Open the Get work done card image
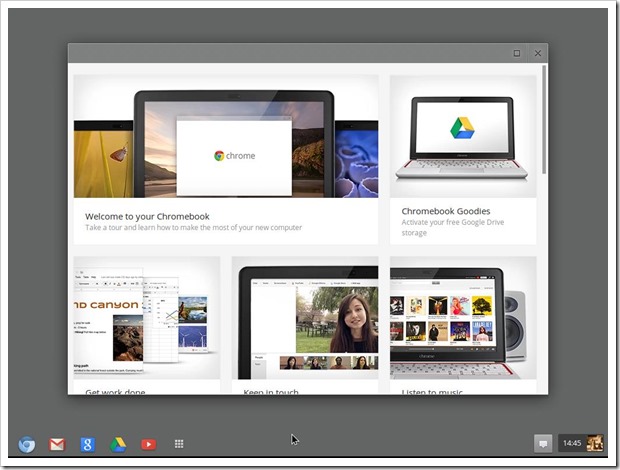Image resolution: width=620 pixels, height=470 pixels. click(147, 318)
